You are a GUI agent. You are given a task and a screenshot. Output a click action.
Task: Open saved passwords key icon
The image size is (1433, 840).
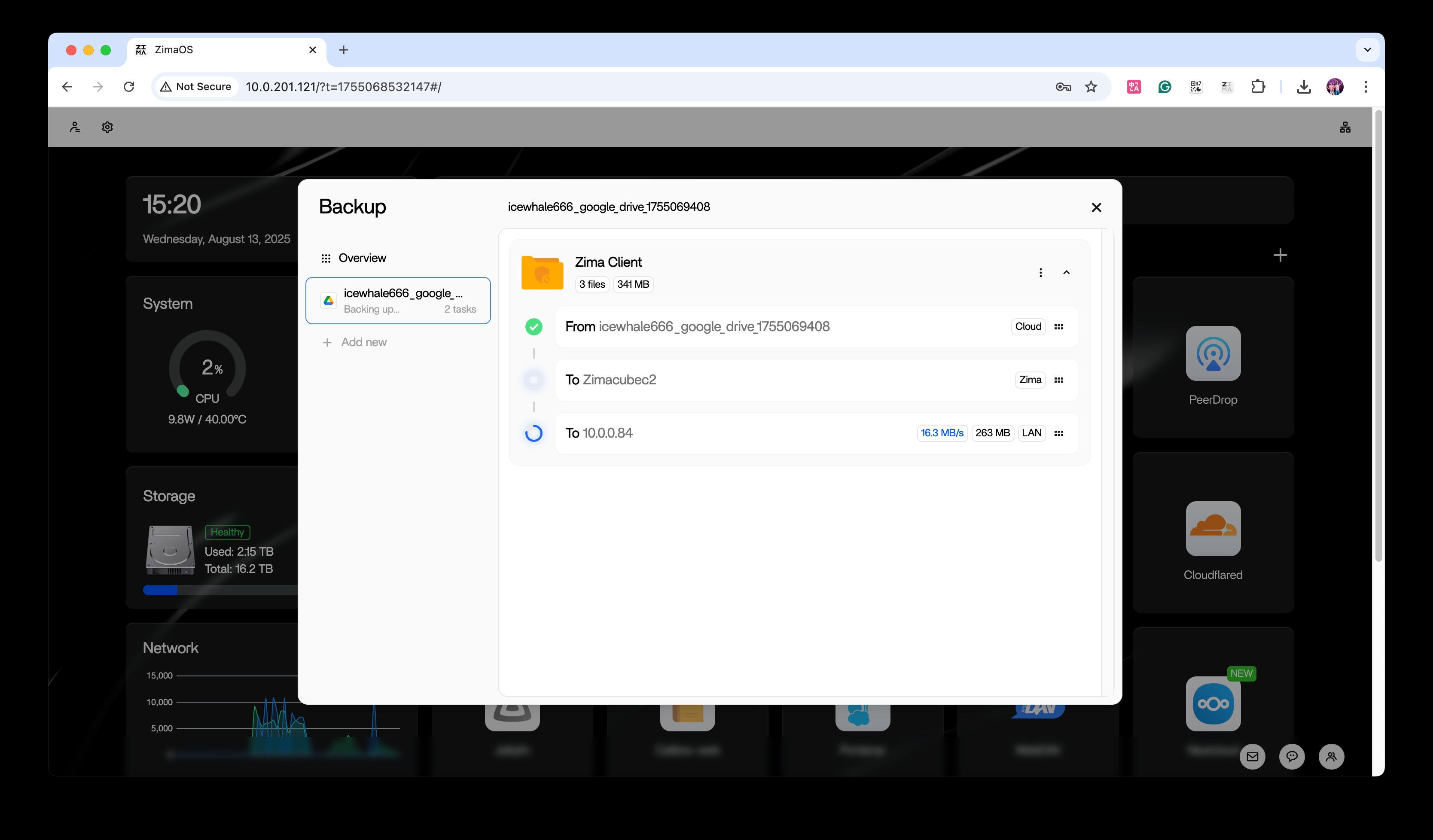click(x=1064, y=87)
